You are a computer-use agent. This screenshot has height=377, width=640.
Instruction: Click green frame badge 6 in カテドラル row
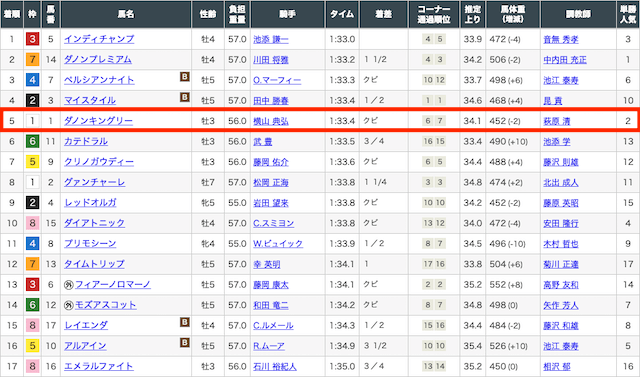(32, 141)
